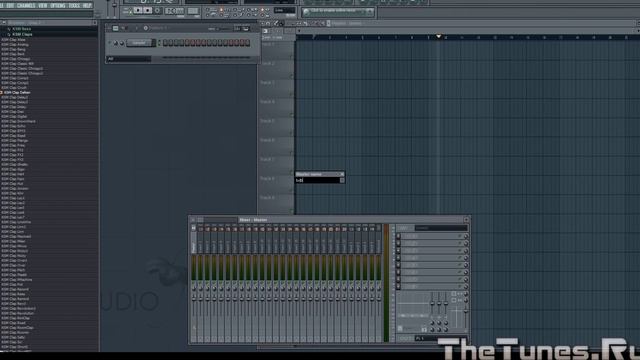The image size is (640, 360).
Task: Open the browser options menu arrow
Action: pyautogui.click(x=4, y=23)
